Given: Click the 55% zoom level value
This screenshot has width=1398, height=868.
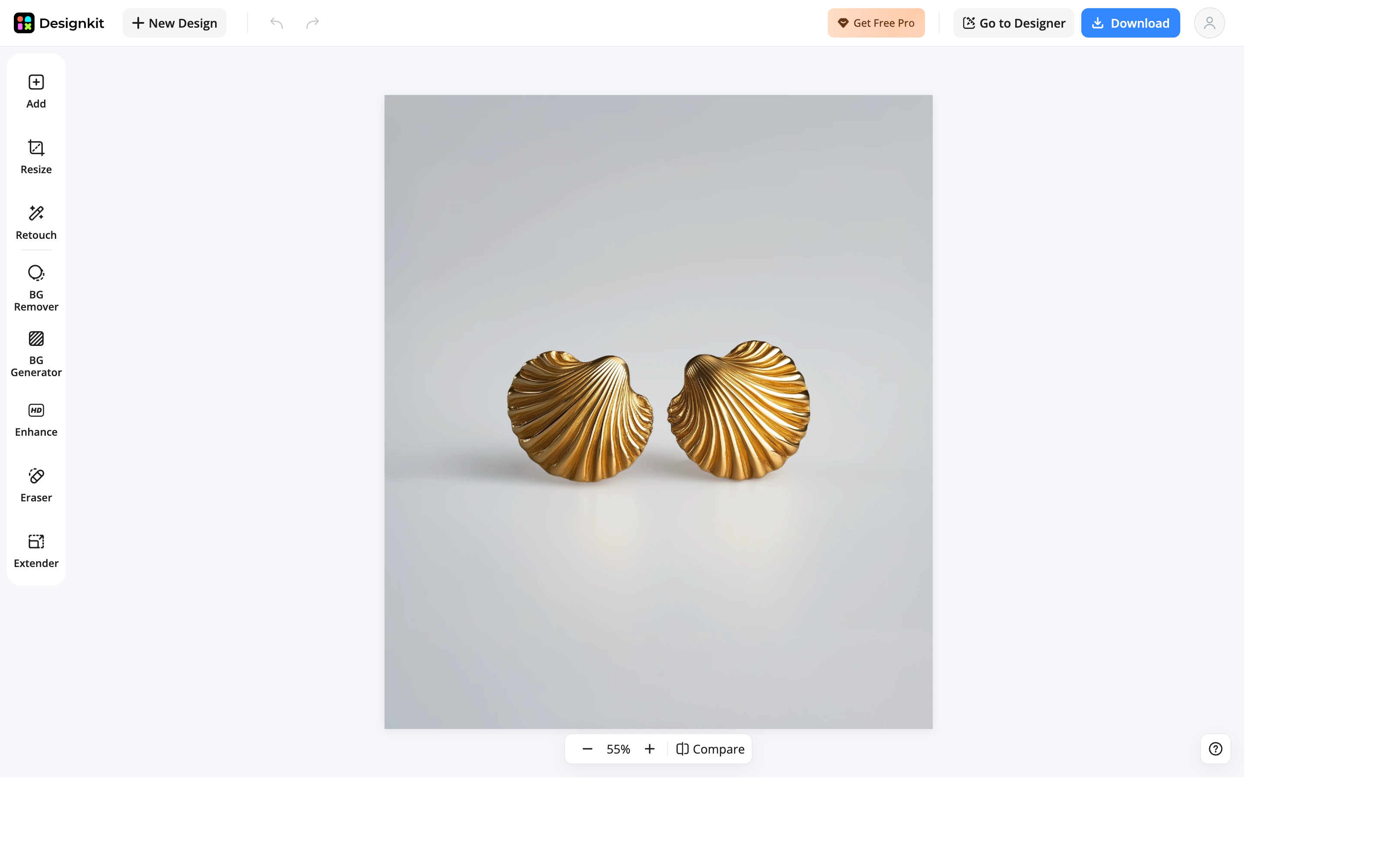Looking at the screenshot, I should [x=618, y=748].
